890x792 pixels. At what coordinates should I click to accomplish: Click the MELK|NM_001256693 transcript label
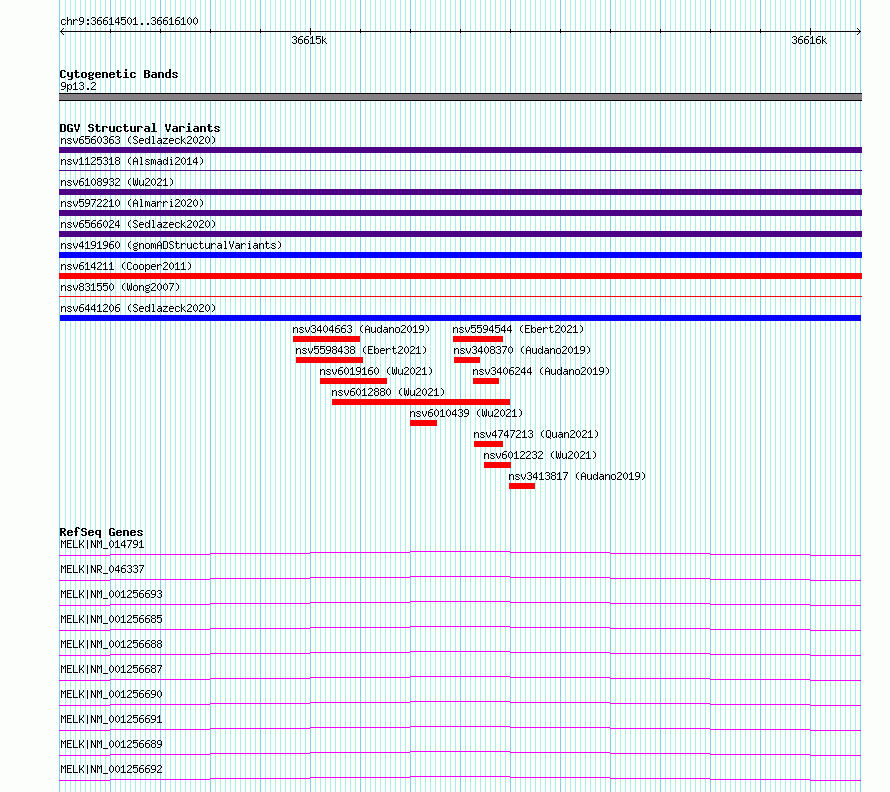[111, 594]
